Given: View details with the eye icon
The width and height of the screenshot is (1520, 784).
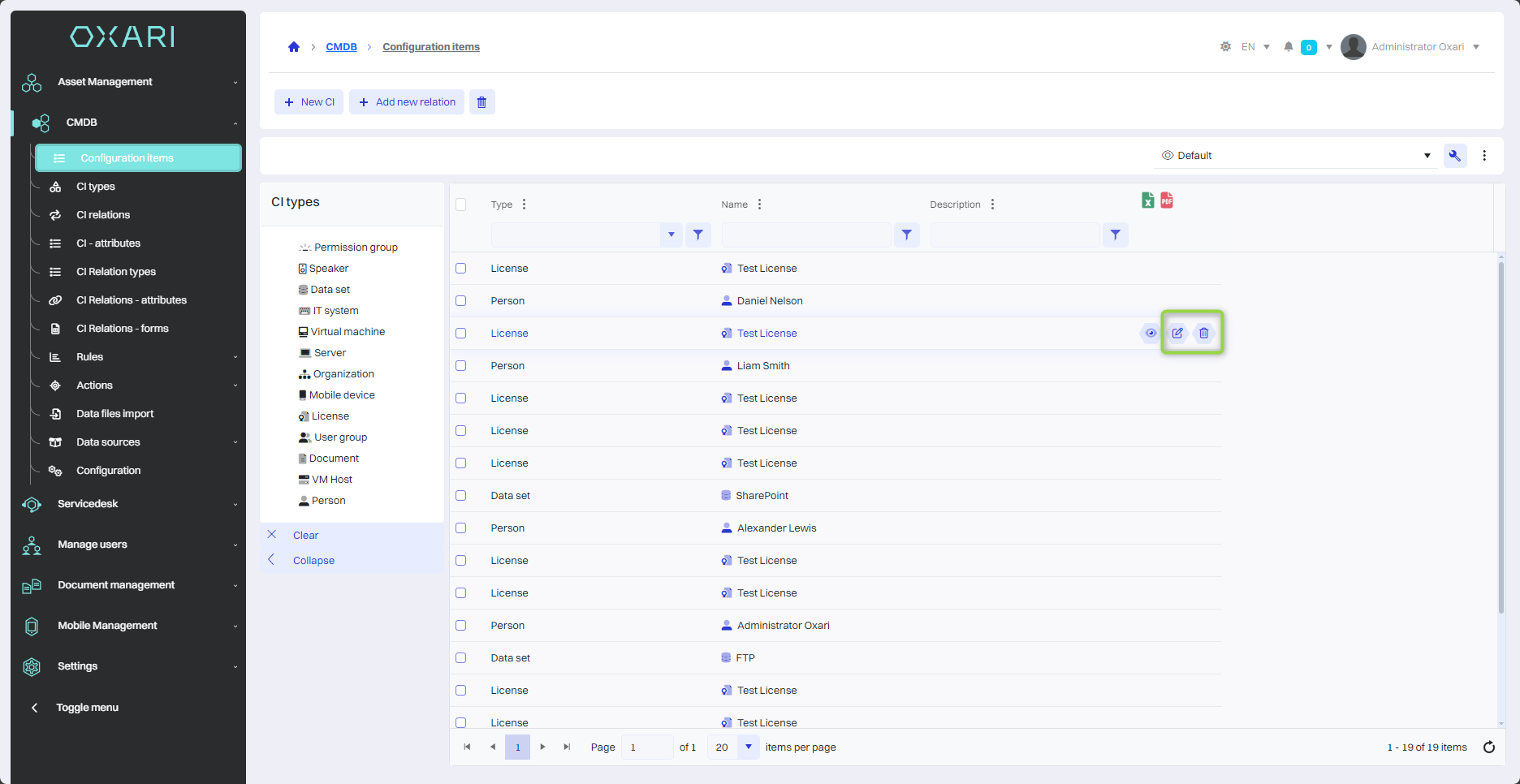Looking at the screenshot, I should point(1151,333).
